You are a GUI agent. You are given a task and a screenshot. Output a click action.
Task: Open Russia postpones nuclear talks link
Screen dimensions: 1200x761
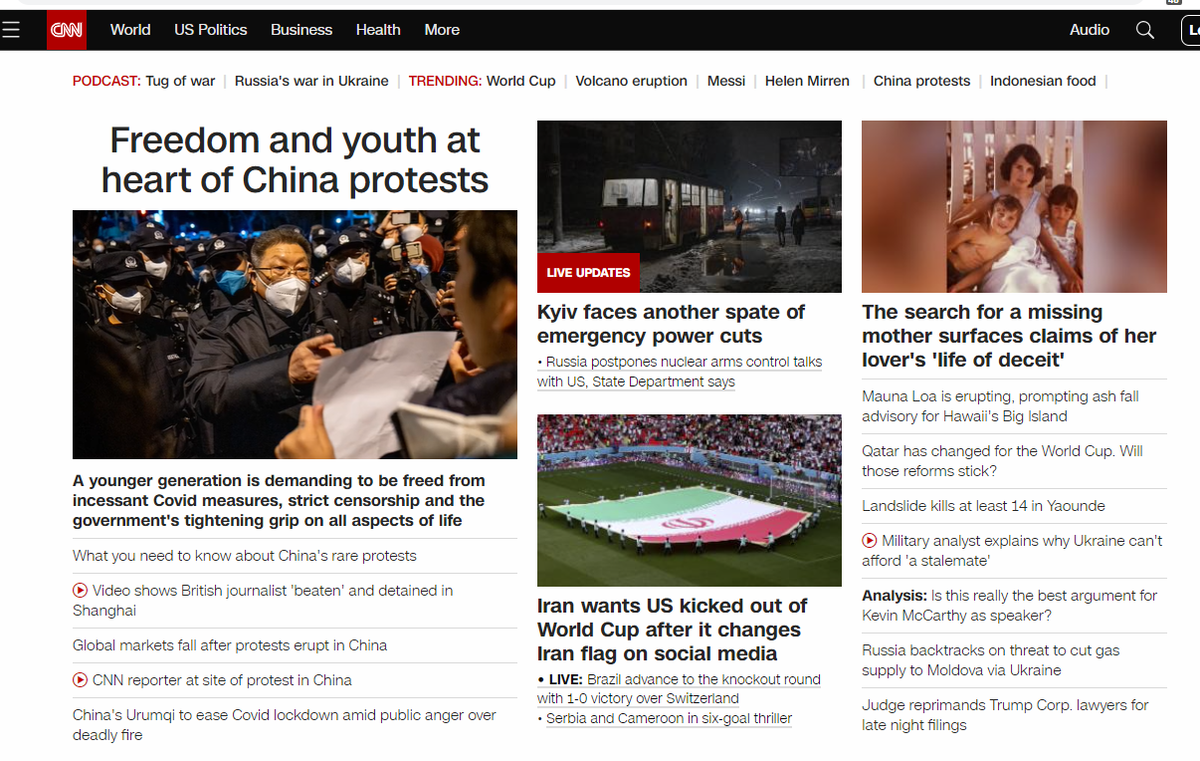680,372
